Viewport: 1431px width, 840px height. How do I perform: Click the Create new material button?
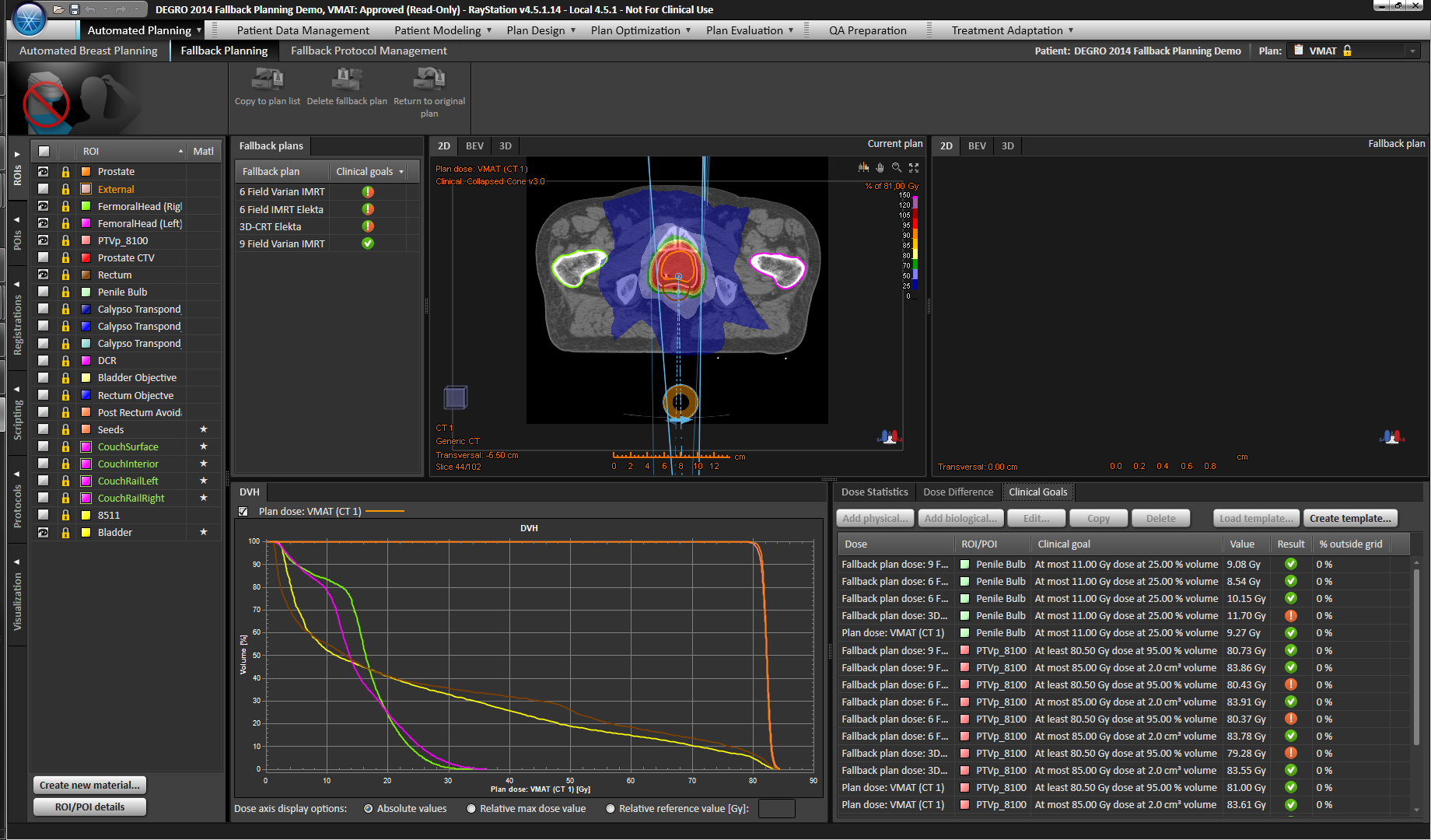point(89,785)
